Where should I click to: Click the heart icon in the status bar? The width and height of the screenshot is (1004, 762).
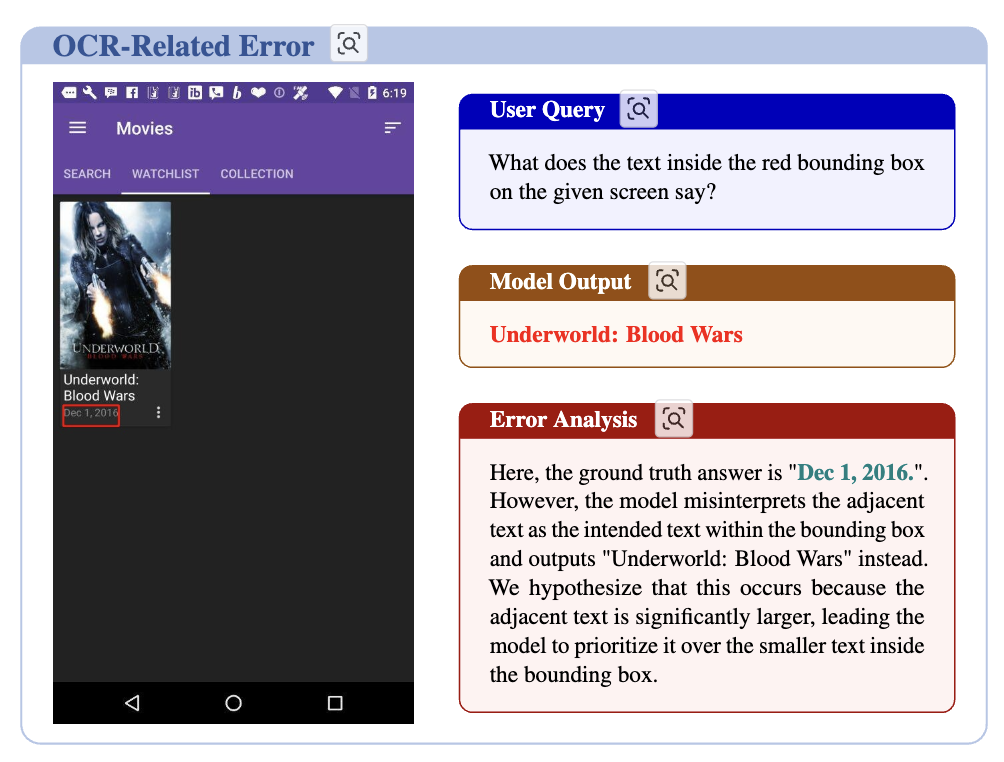coord(258,93)
